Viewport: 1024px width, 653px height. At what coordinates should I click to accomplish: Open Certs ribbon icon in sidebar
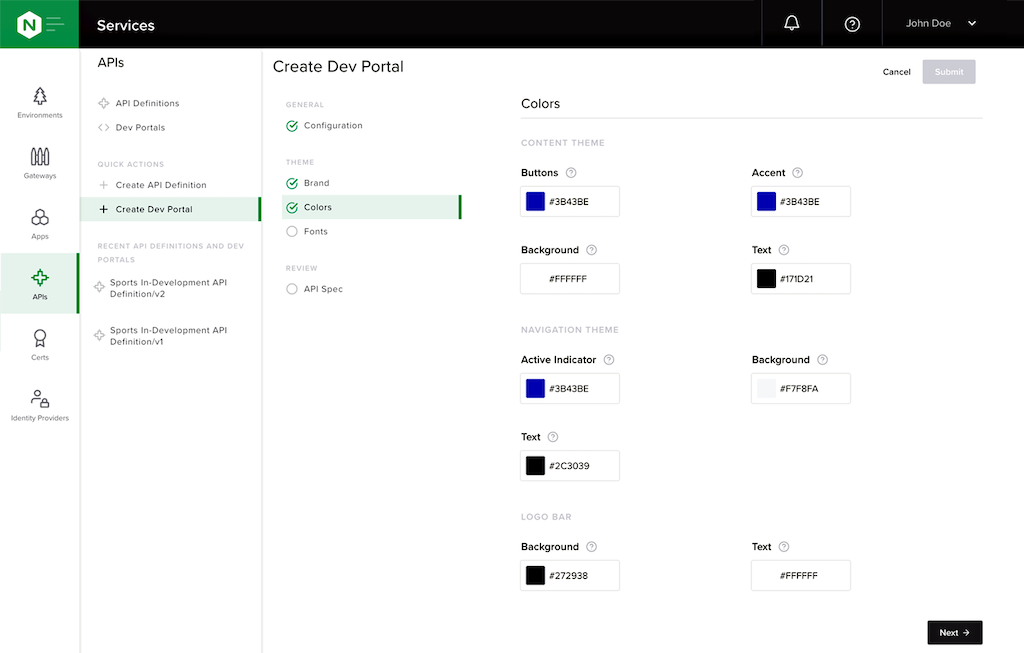click(x=40, y=338)
